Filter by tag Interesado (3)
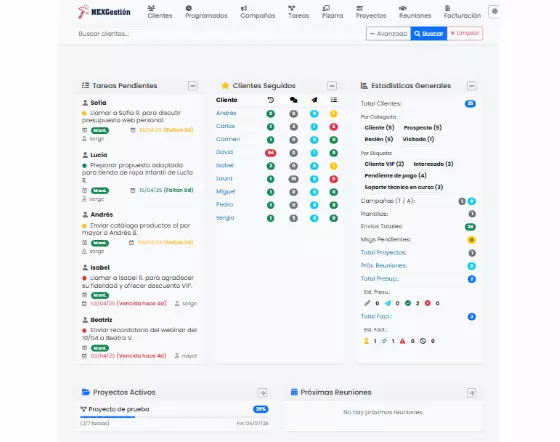Image resolution: width=560 pixels, height=442 pixels. [433, 164]
